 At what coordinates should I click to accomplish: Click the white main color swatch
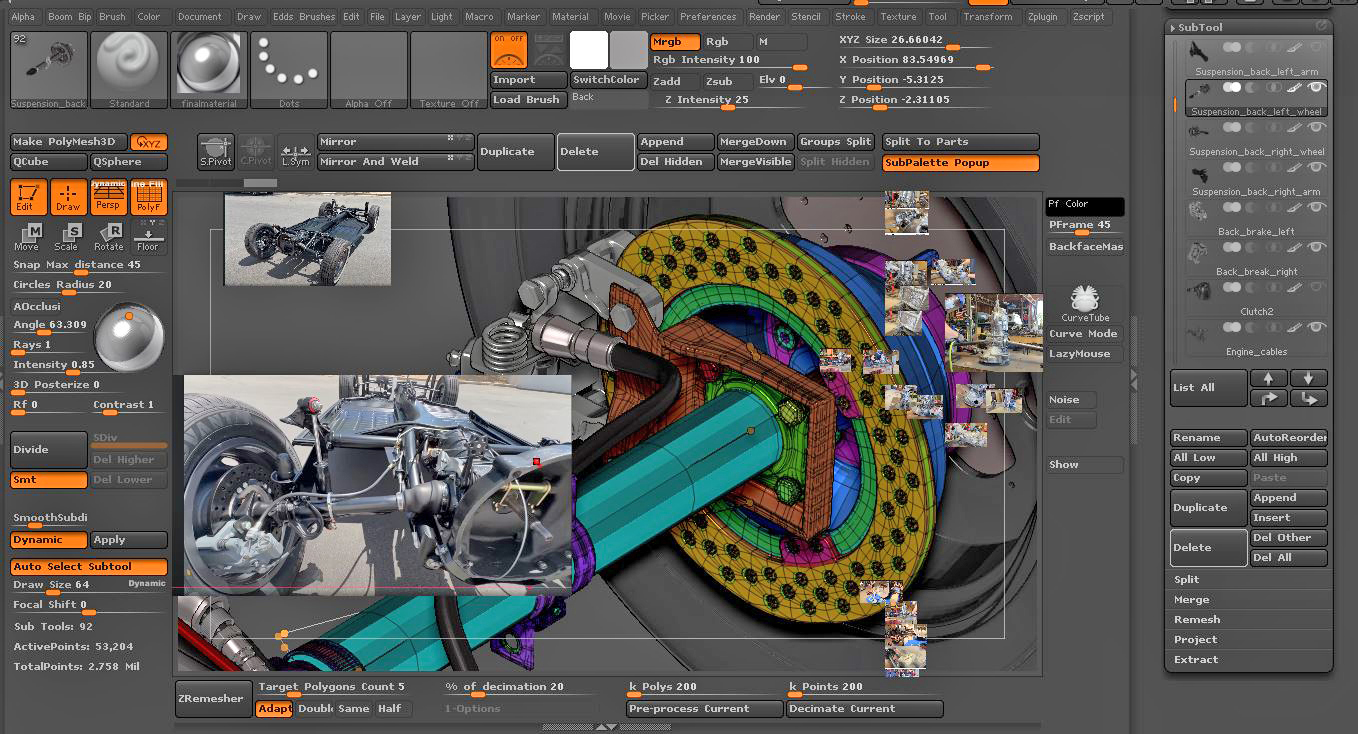click(x=589, y=50)
